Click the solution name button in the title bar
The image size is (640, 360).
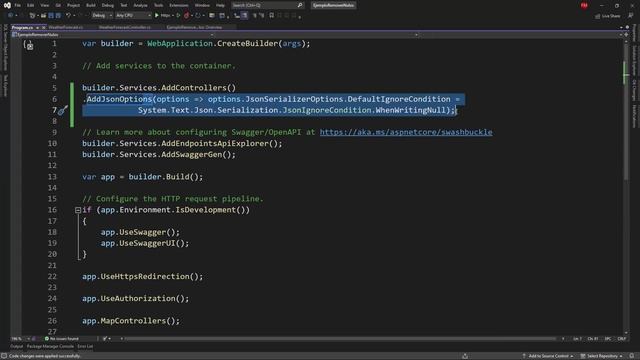click(x=333, y=5)
